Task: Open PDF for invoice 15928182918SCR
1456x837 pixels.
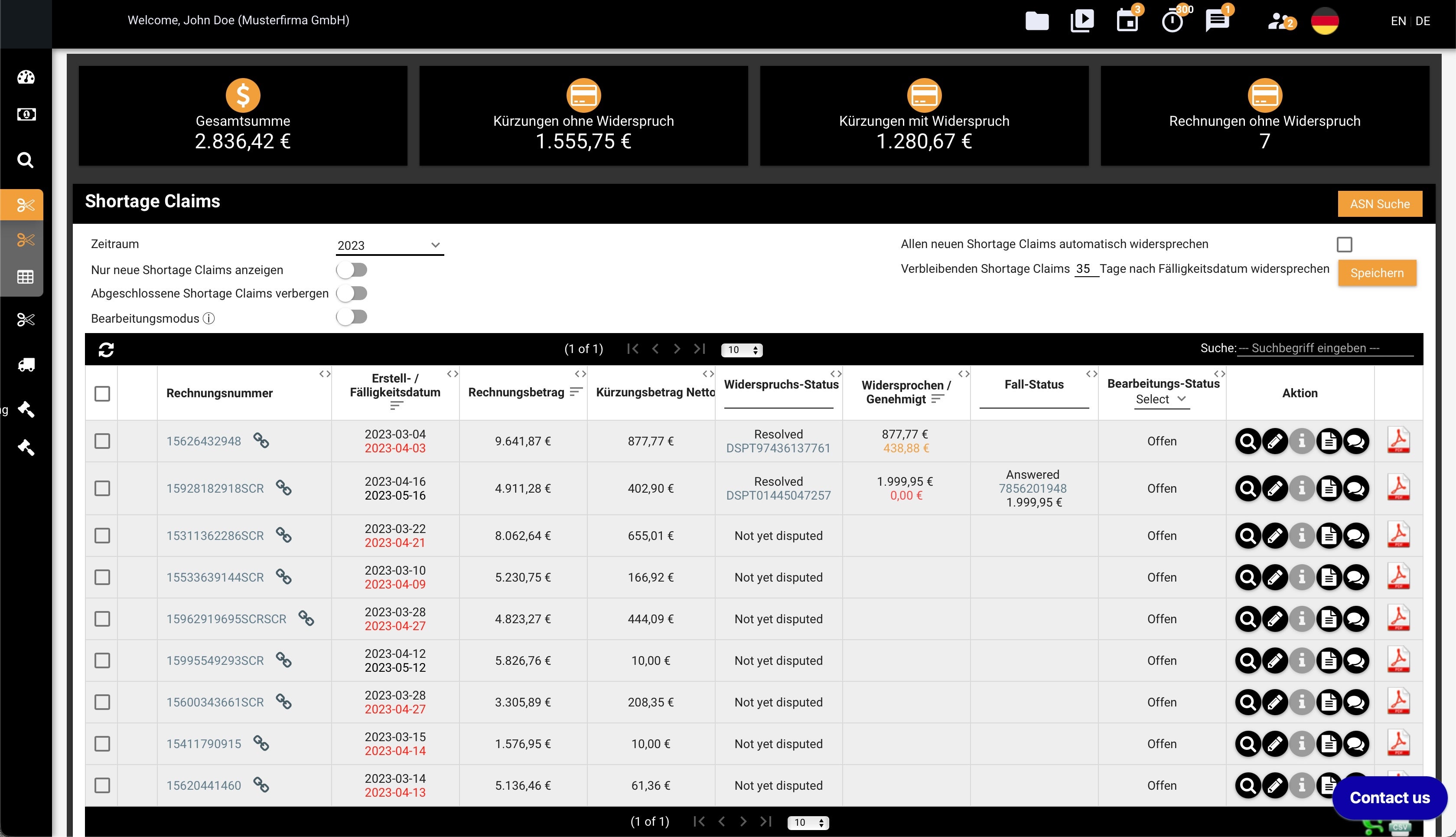Action: pyautogui.click(x=1398, y=488)
